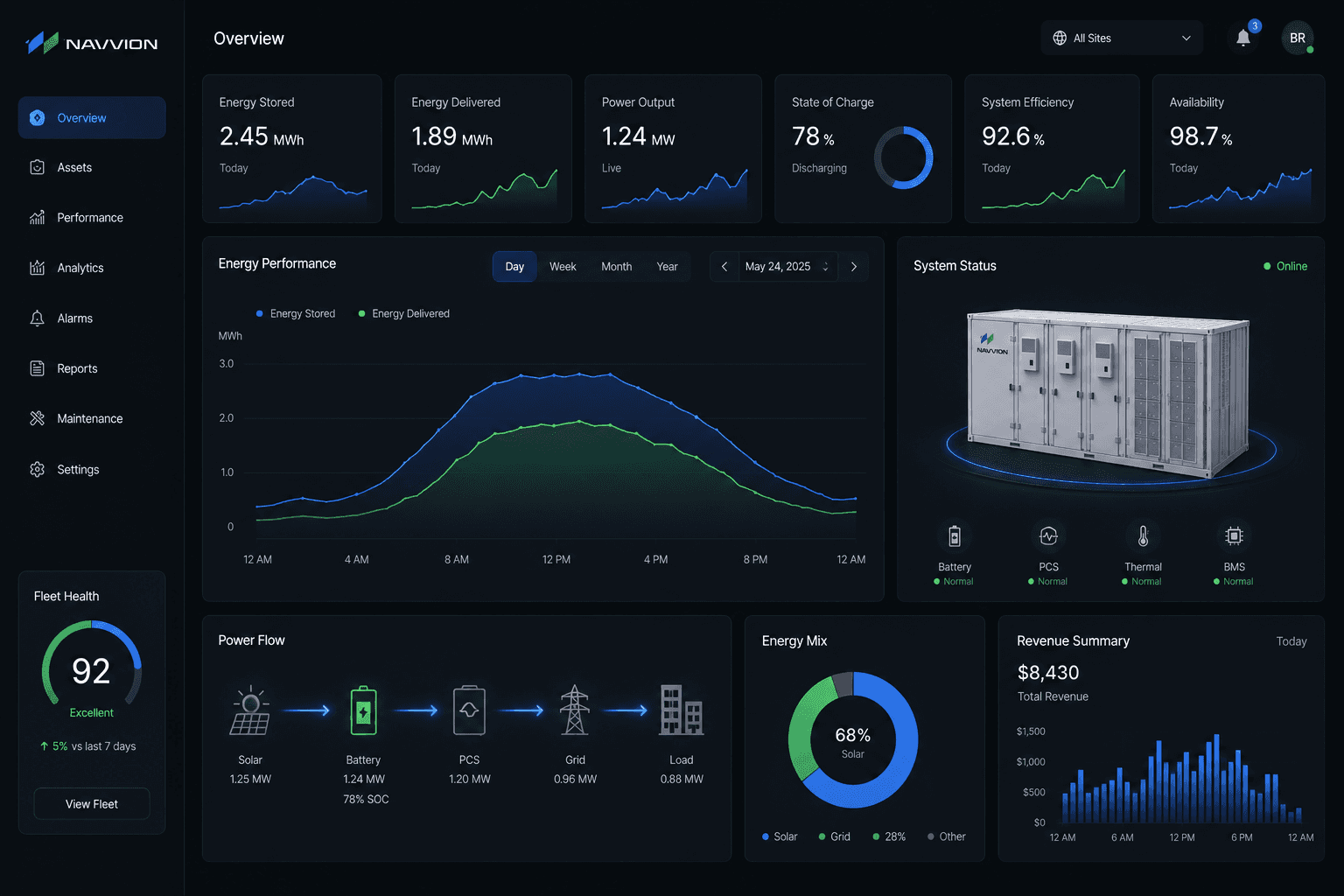Go to next date in Energy Performance
The width and height of the screenshot is (1344, 896).
854,267
